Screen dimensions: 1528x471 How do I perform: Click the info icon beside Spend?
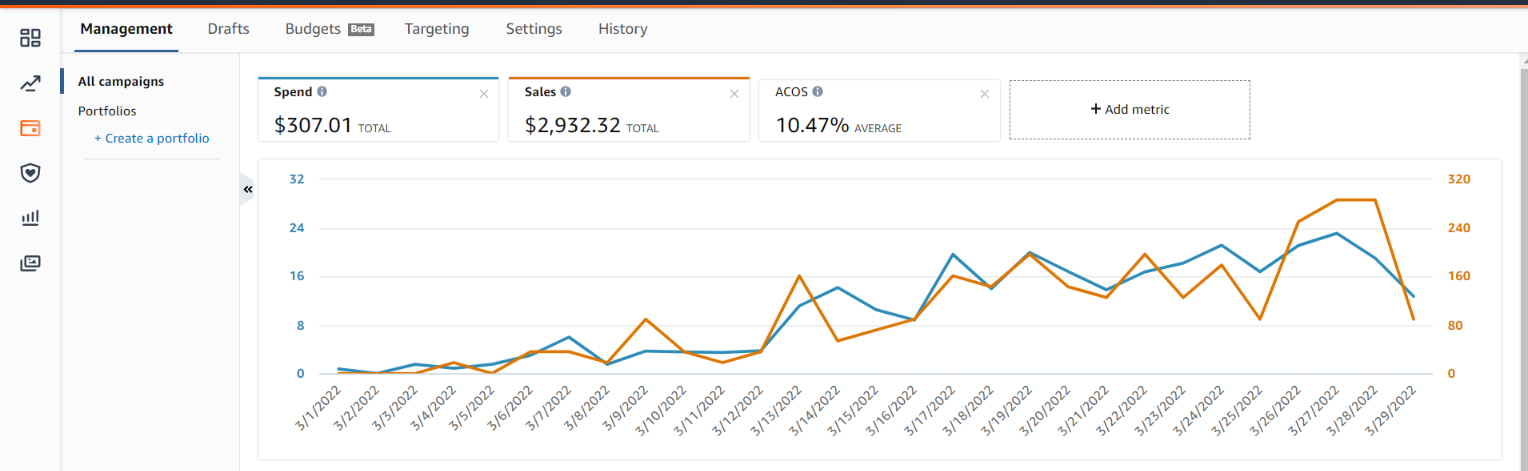click(322, 92)
